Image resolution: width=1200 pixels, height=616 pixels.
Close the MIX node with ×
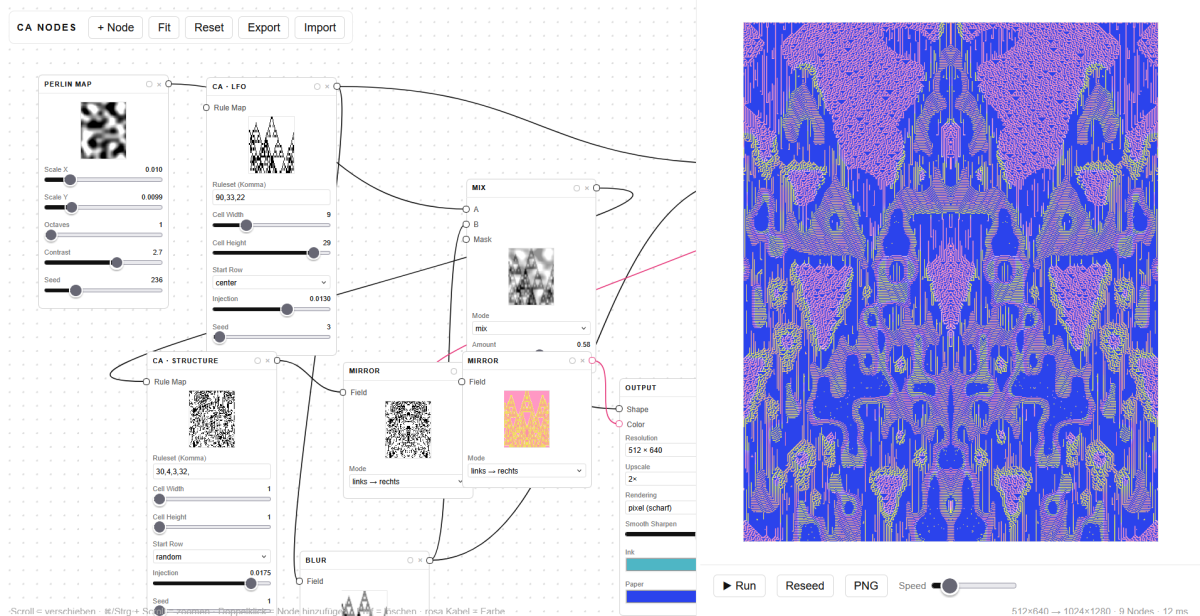click(587, 188)
